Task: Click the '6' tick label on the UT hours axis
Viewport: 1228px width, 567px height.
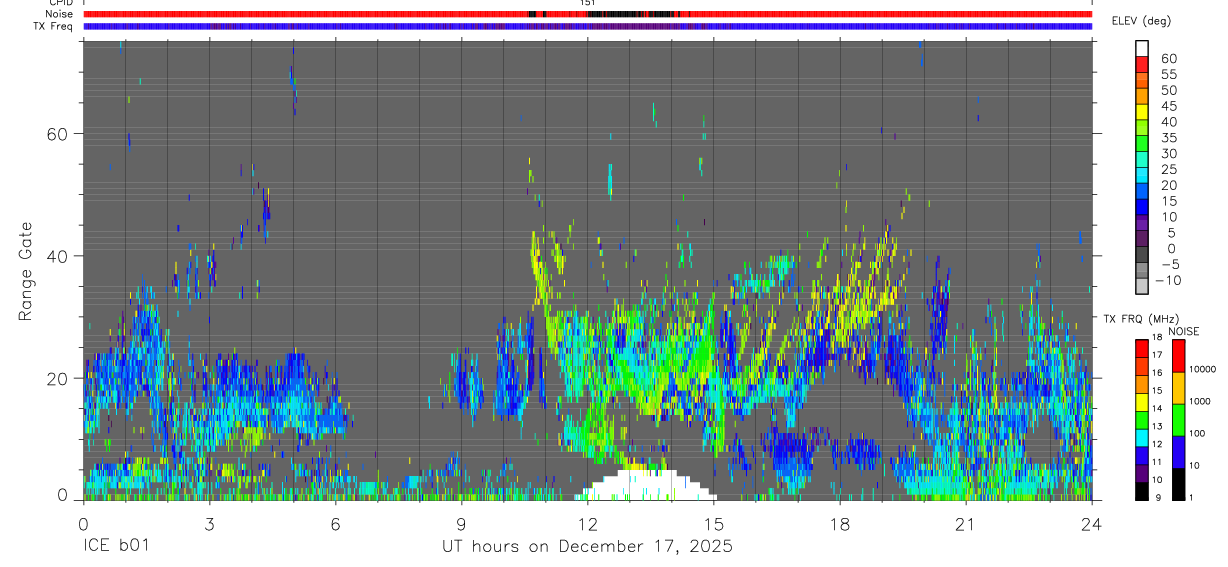Action: tap(335, 524)
